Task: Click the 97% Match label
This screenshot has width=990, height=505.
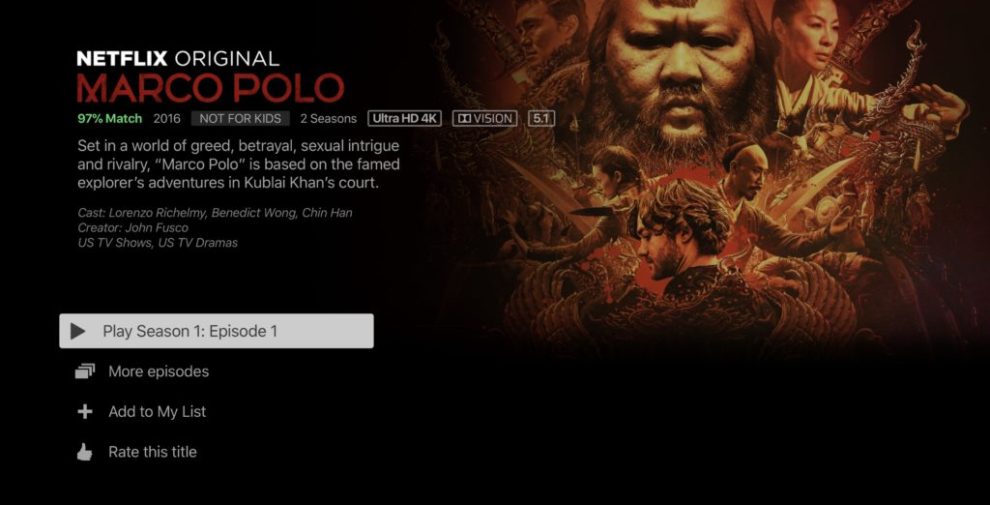Action: (x=110, y=118)
